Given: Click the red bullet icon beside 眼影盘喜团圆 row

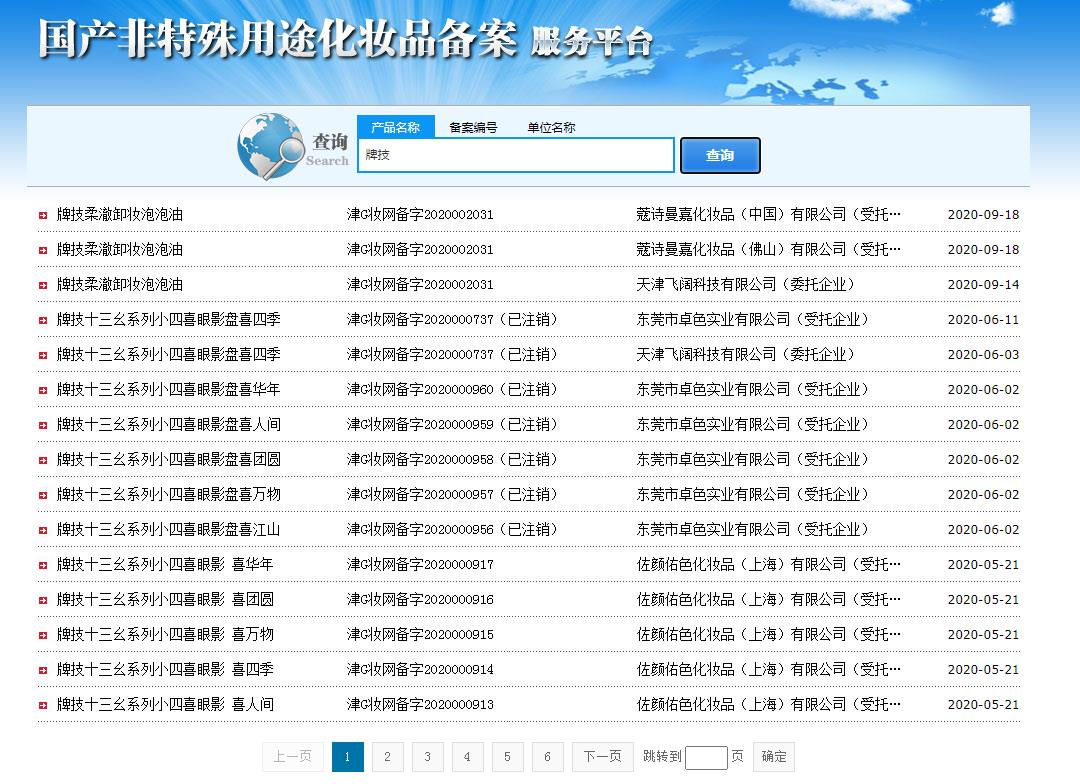Looking at the screenshot, I should tap(43, 460).
